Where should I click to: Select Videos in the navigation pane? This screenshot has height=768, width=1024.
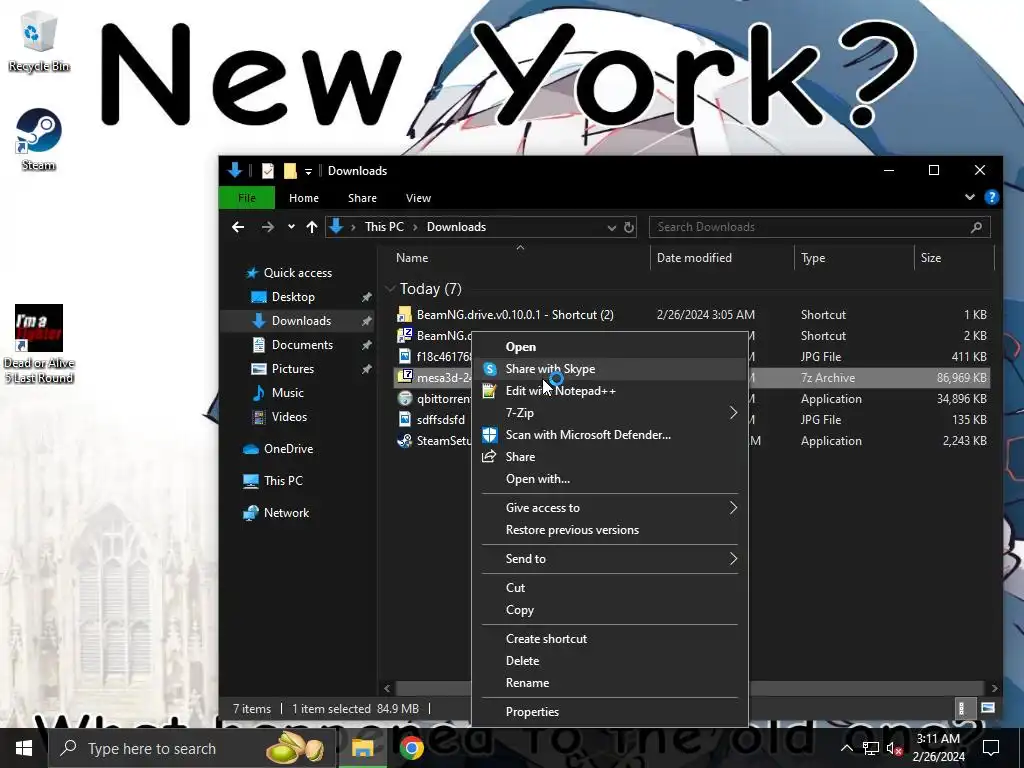coord(289,417)
